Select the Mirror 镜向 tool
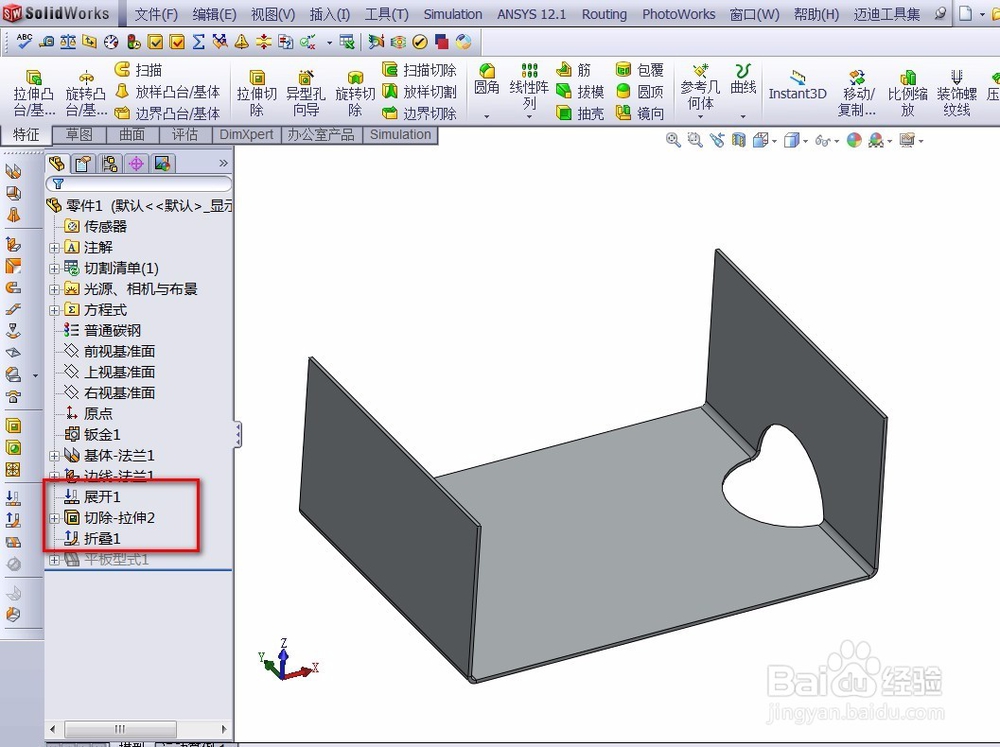Image resolution: width=1000 pixels, height=747 pixels. coord(640,113)
